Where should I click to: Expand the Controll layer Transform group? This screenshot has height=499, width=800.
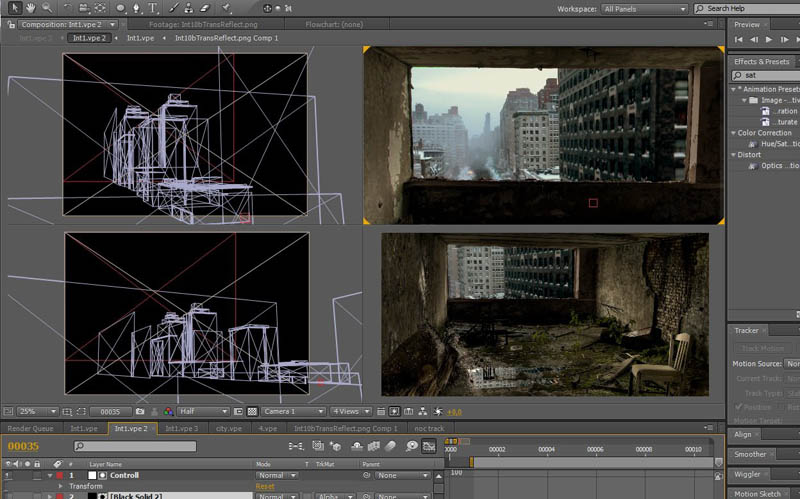point(60,486)
